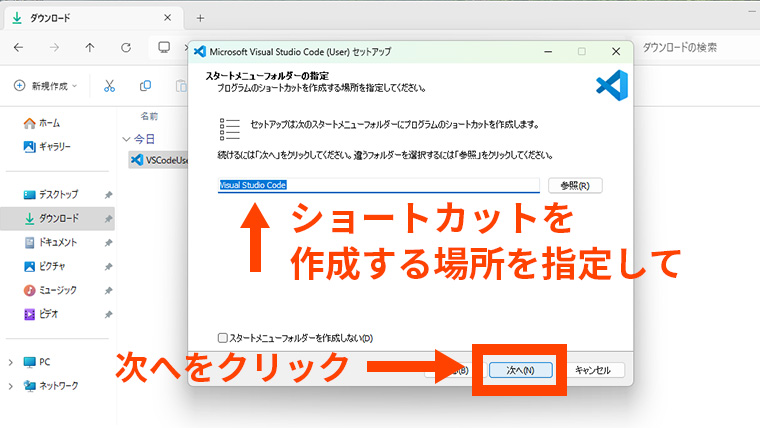Screen dimensions: 760x428
Task: Expand the ネットワーク tree node
Action: [11, 385]
